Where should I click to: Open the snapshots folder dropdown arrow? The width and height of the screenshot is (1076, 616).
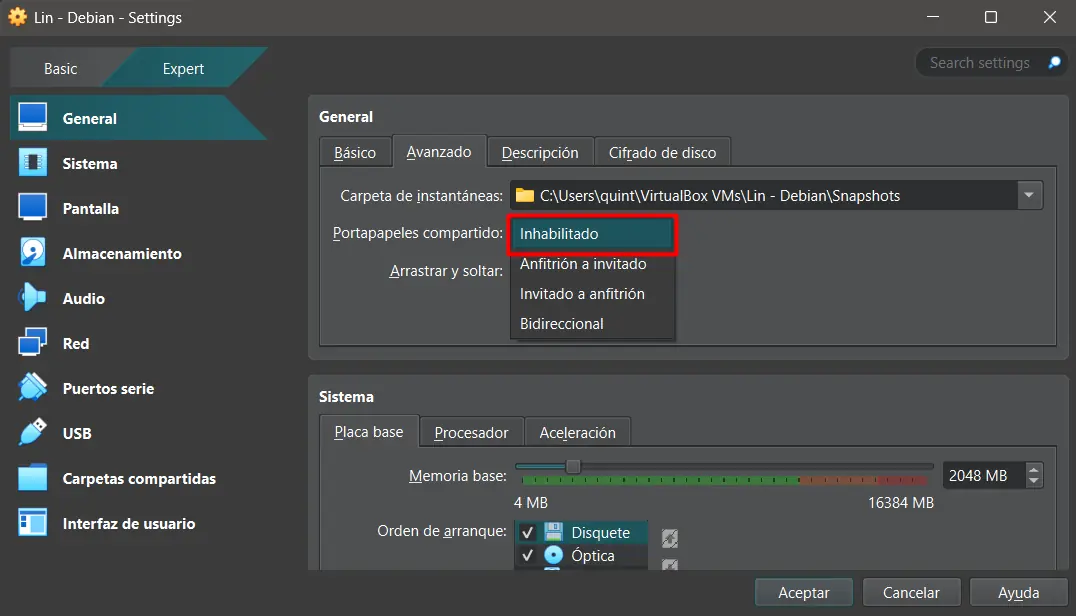point(1028,194)
